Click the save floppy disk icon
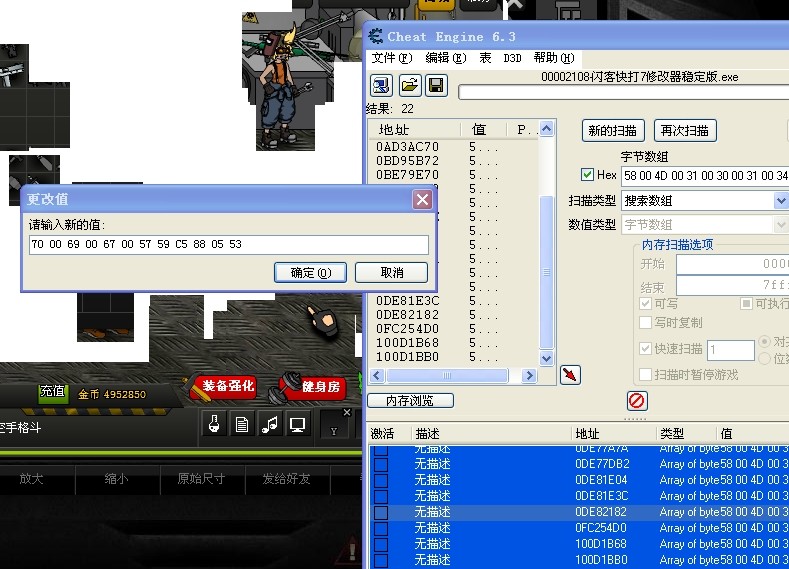Screen dimensions: 789x569 coord(436,85)
